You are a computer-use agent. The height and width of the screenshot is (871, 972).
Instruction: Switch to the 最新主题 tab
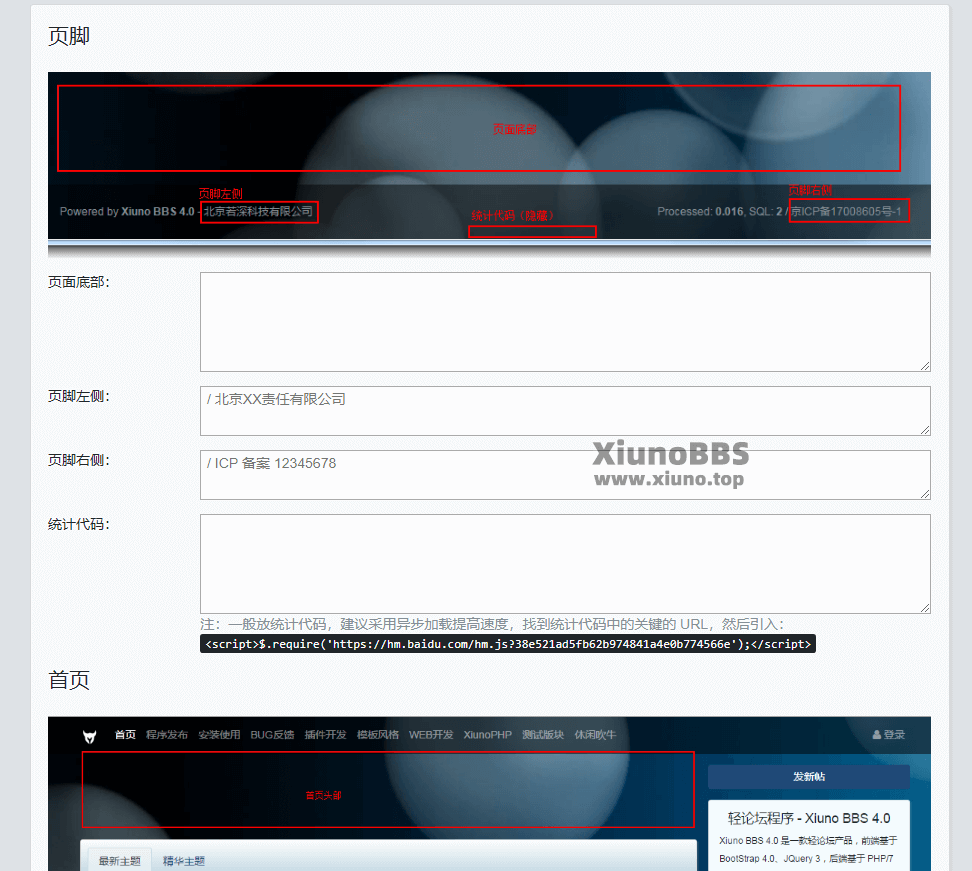point(120,860)
